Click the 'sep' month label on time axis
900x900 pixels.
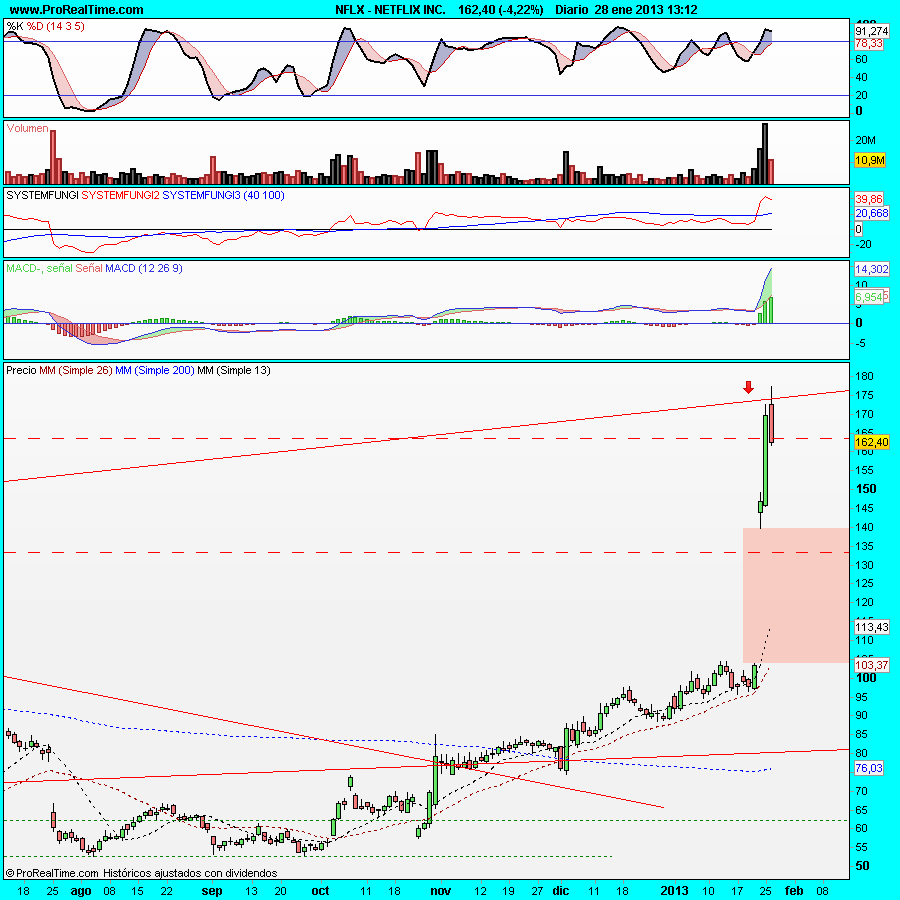[x=212, y=891]
